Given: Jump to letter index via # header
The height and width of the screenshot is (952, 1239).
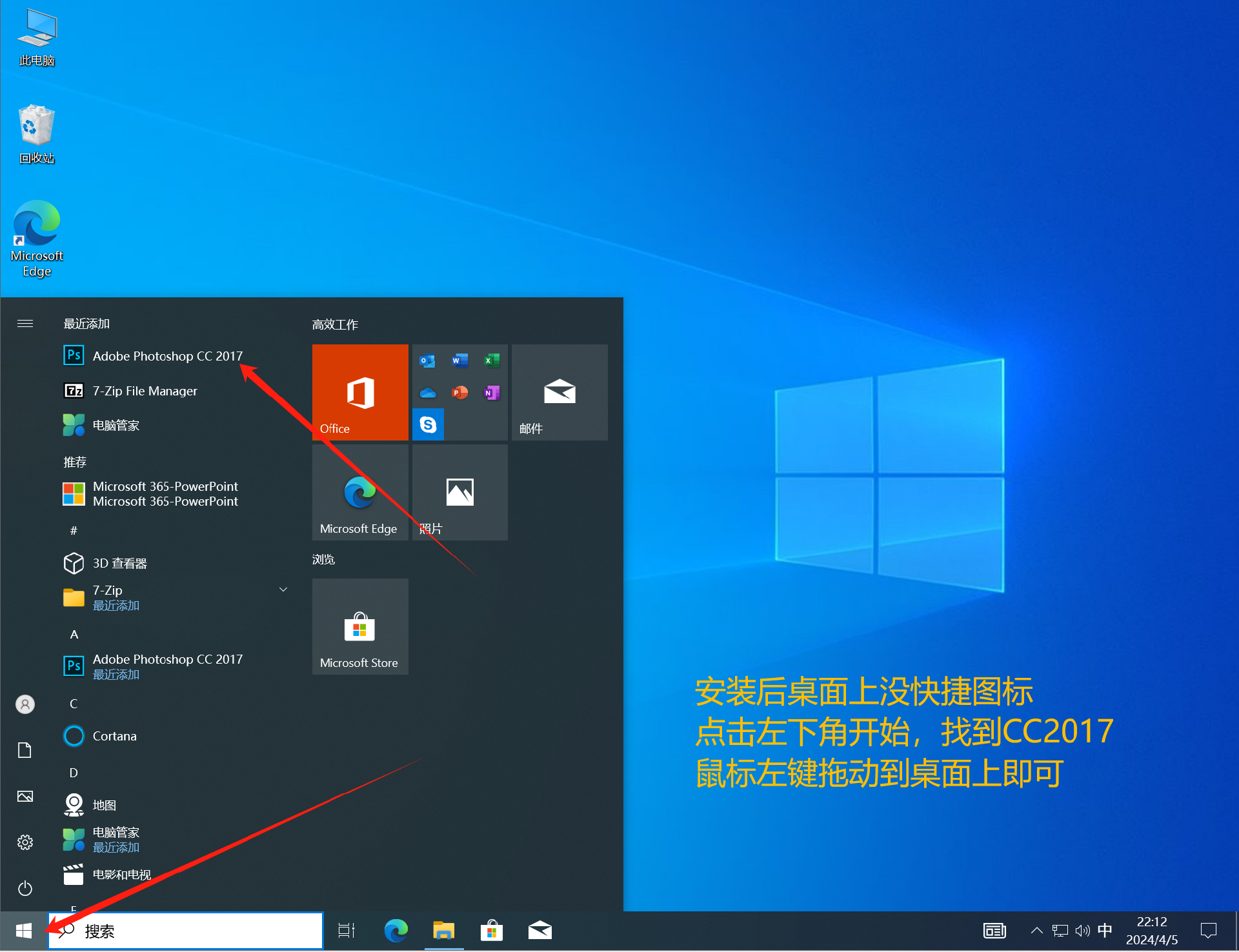Looking at the screenshot, I should point(74,530).
